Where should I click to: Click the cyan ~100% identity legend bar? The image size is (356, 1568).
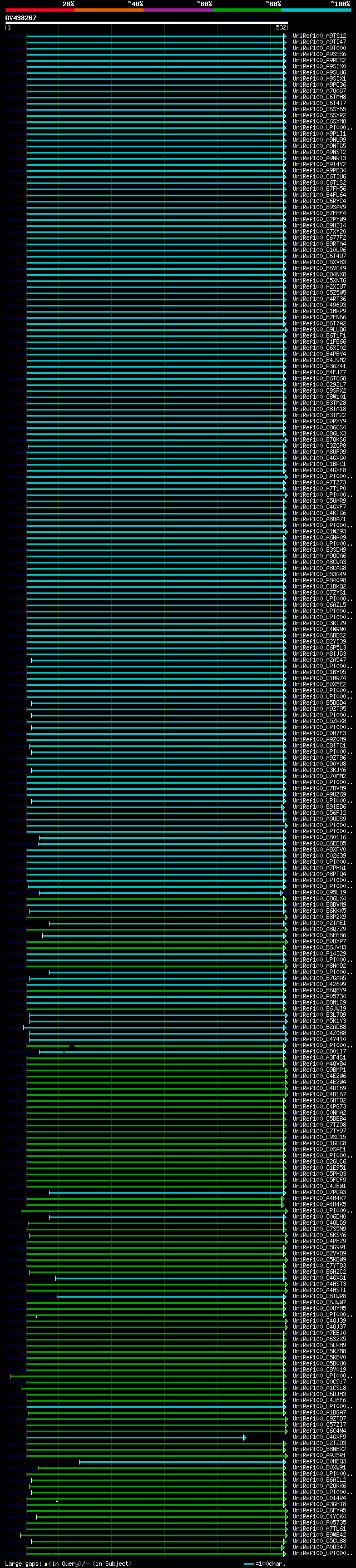[316, 11]
